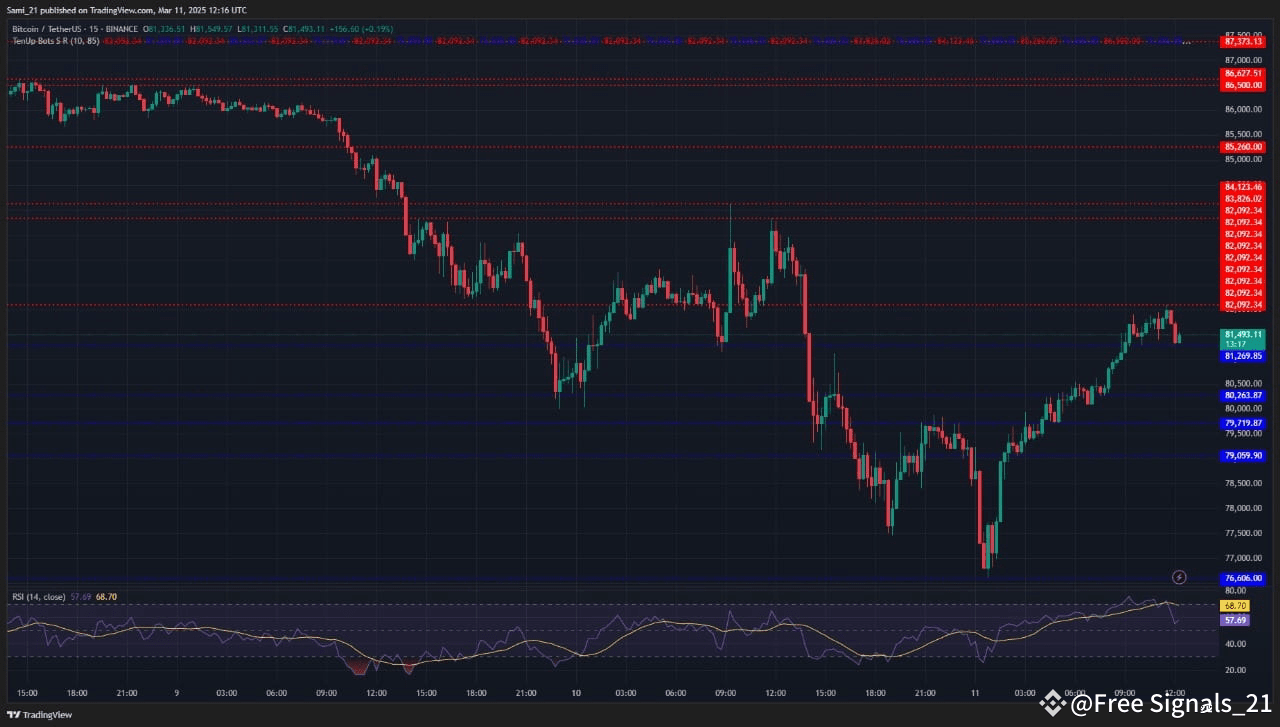Click the 40.00 RSI axis tick
The width and height of the screenshot is (1280, 727).
(1233, 644)
